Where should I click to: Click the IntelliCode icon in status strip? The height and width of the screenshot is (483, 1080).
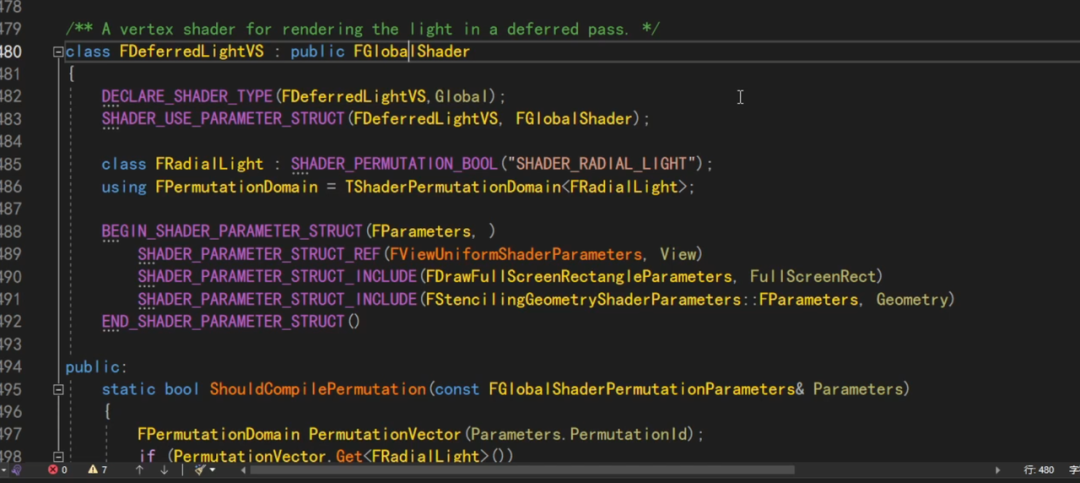click(x=17, y=470)
